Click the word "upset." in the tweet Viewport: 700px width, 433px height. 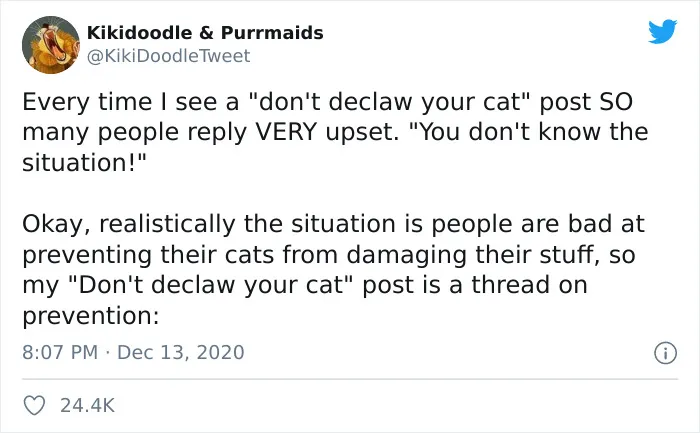click(x=362, y=133)
